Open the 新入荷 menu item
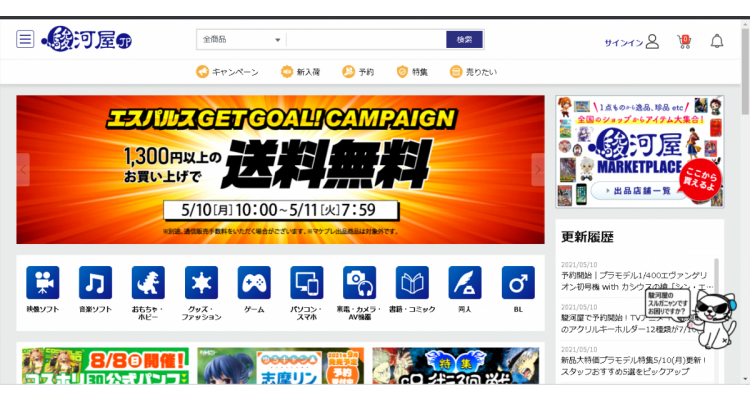This screenshot has width=750, height=400. [300, 72]
